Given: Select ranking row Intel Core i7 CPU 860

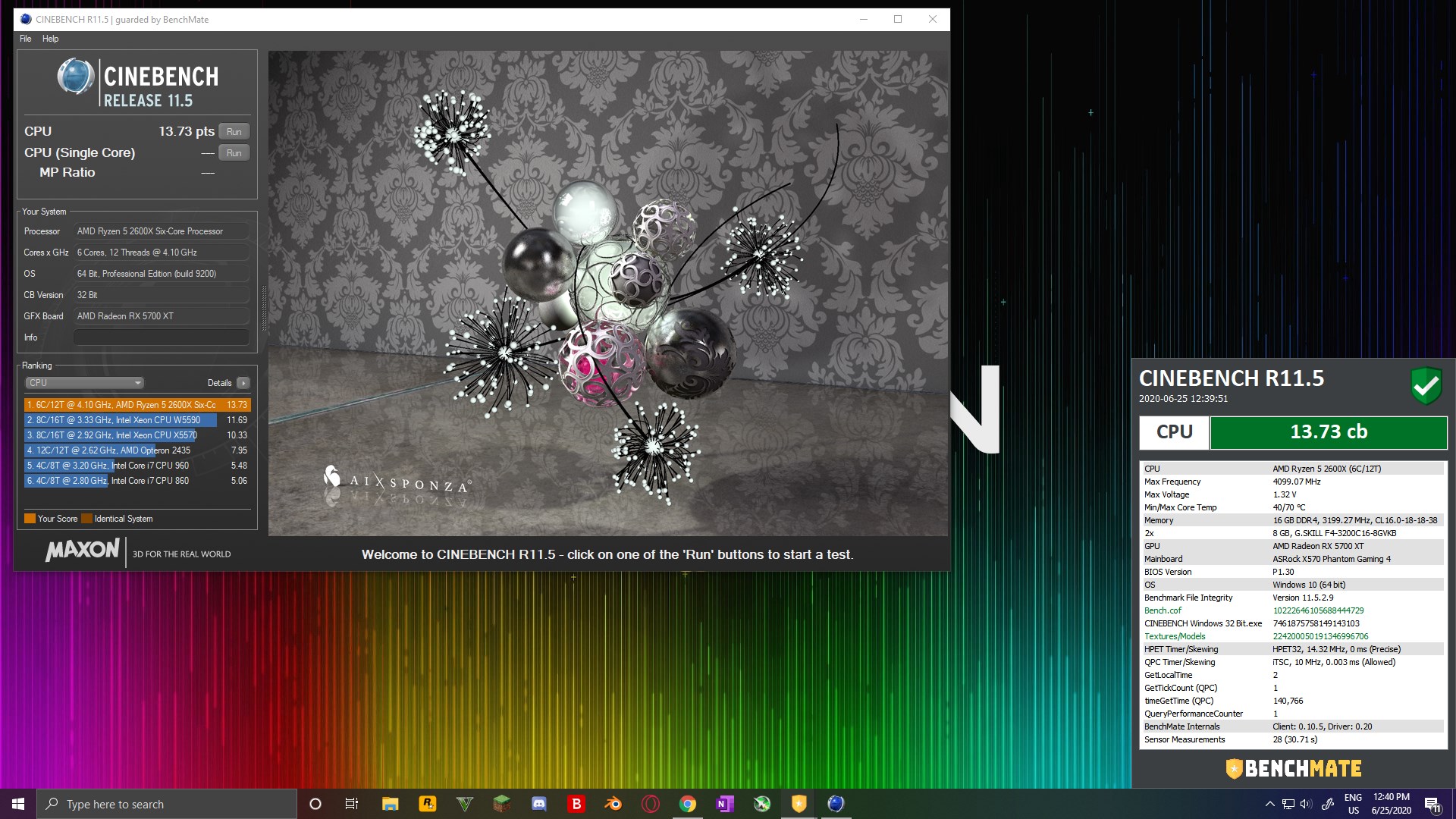Looking at the screenshot, I should coord(137,481).
